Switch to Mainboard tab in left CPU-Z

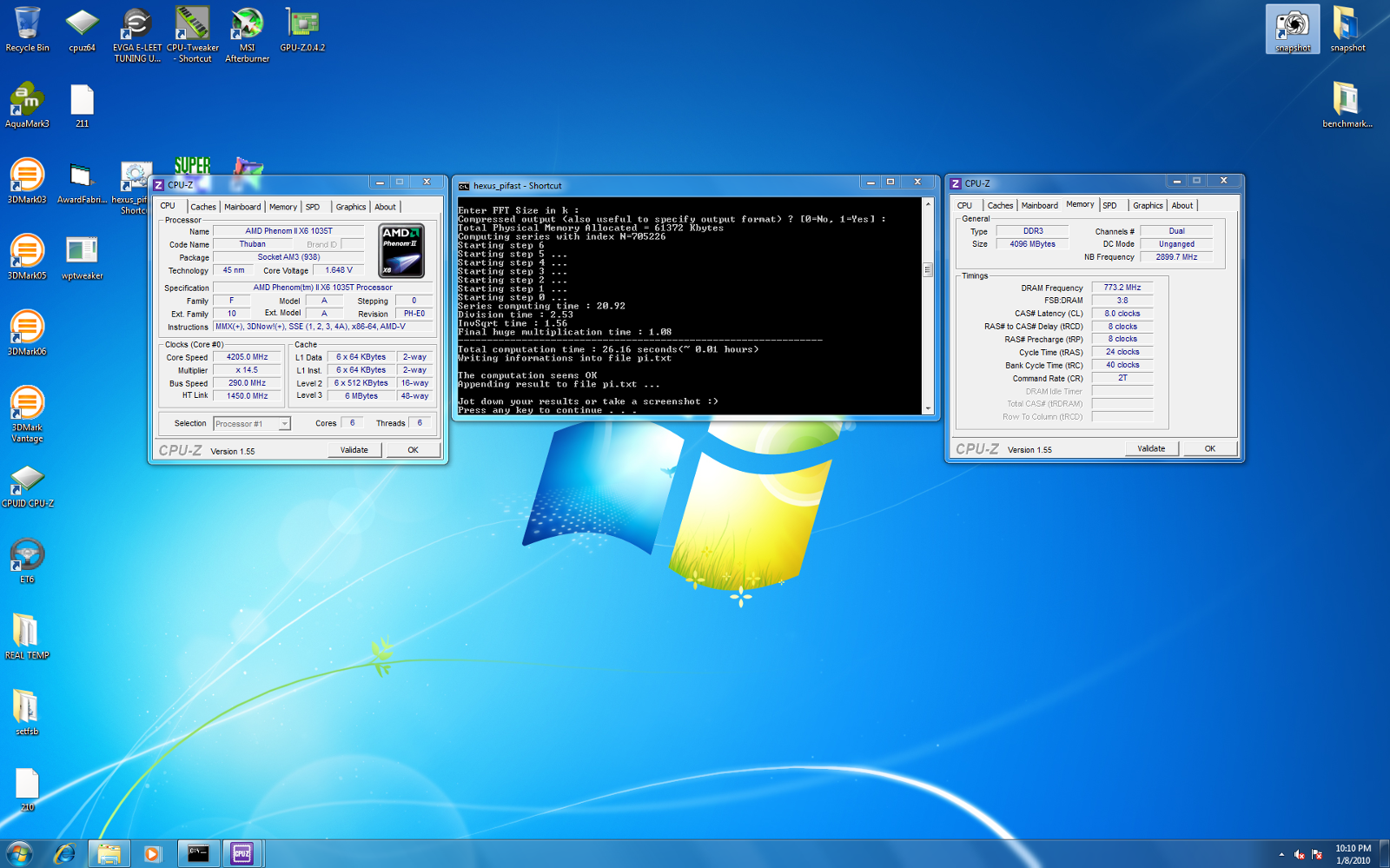(242, 207)
